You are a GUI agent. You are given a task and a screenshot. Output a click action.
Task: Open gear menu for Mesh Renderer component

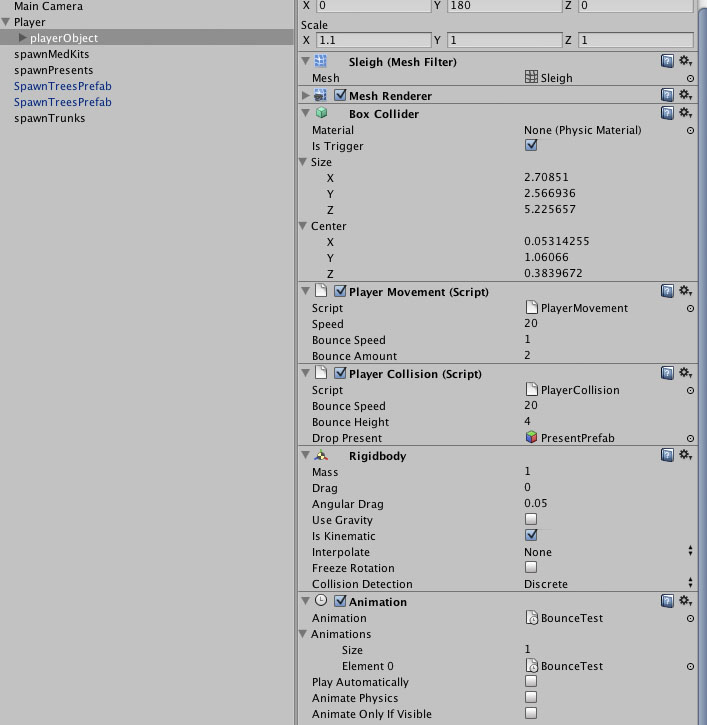(x=685, y=95)
